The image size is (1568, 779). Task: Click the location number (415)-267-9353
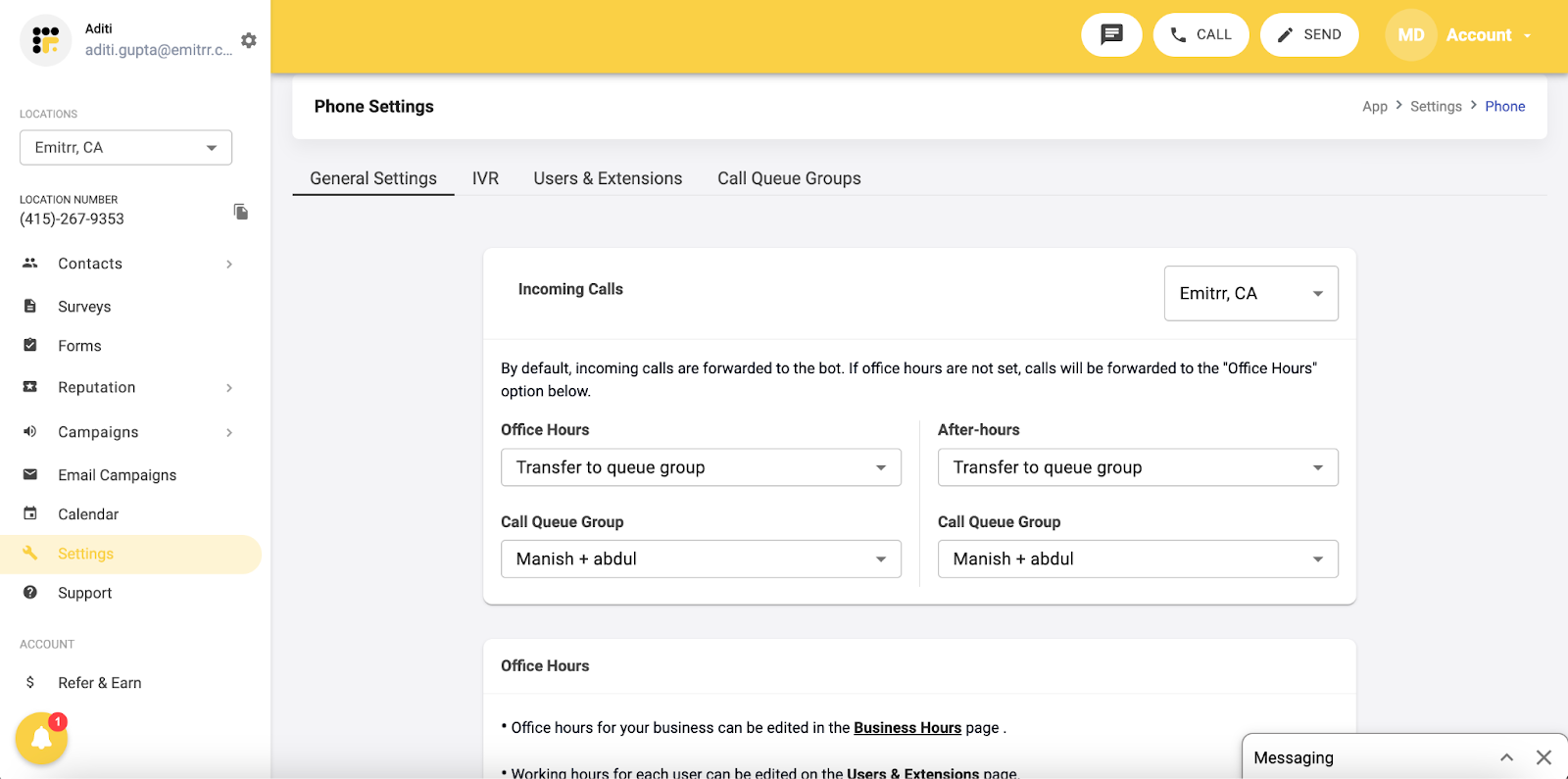click(x=72, y=219)
